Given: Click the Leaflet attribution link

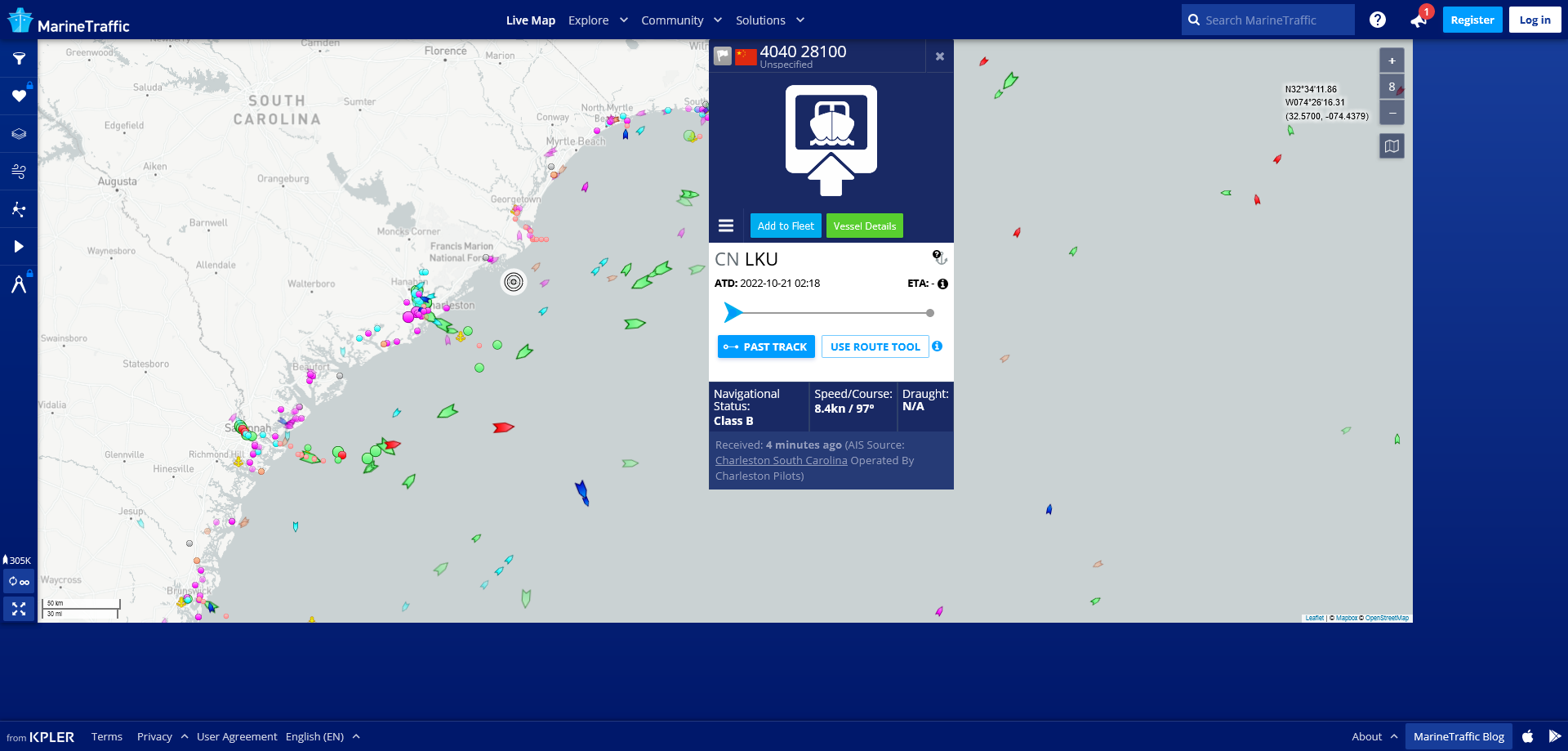Looking at the screenshot, I should click(1314, 618).
